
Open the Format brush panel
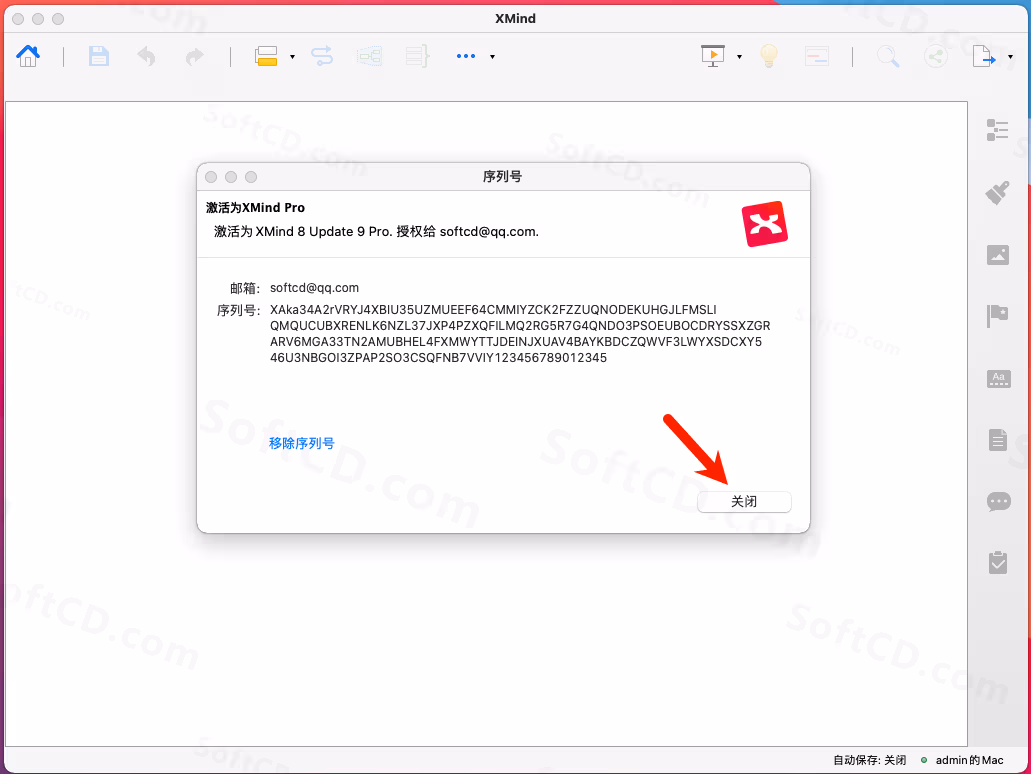pos(997,193)
